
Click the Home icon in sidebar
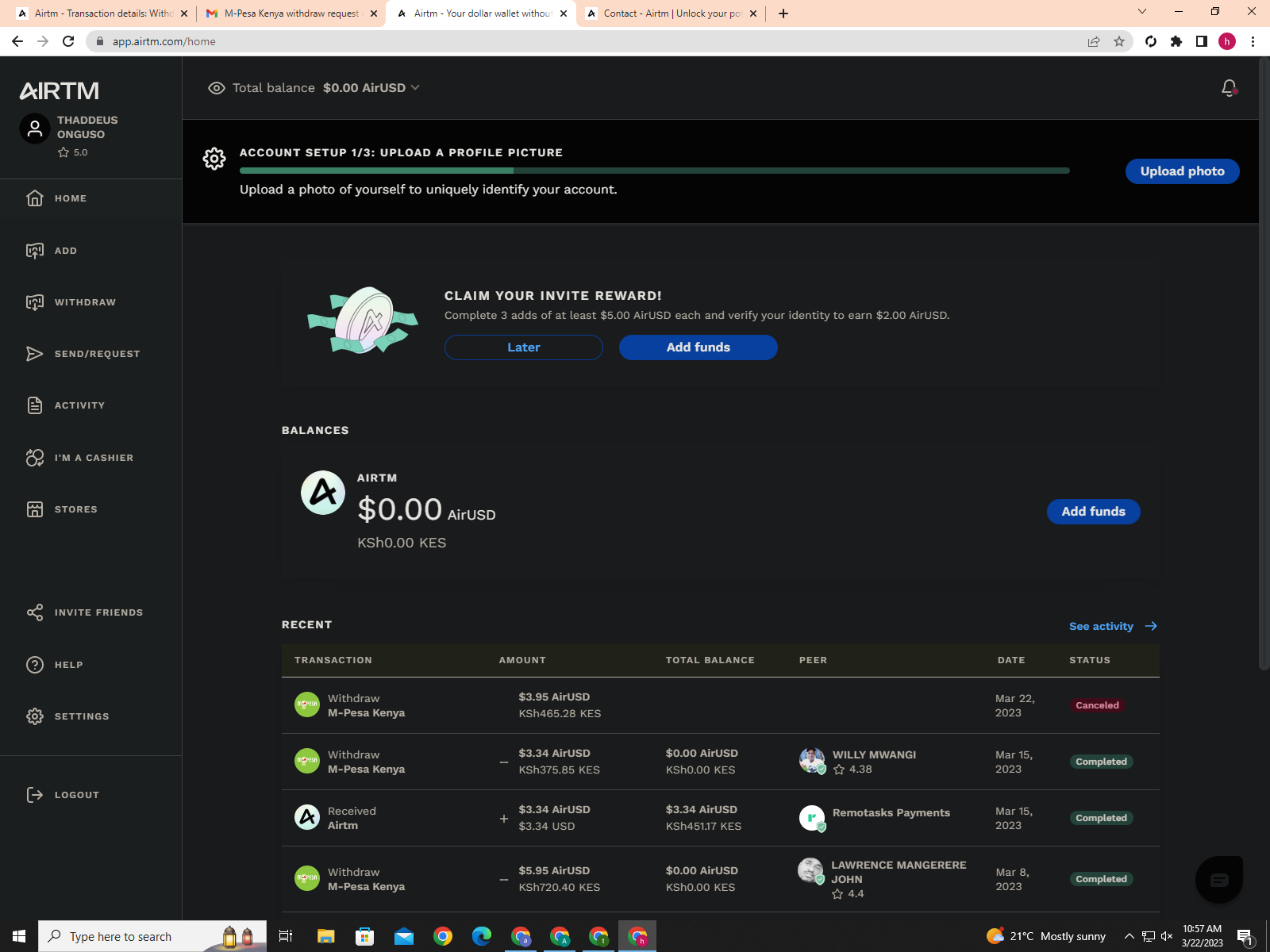tap(35, 198)
